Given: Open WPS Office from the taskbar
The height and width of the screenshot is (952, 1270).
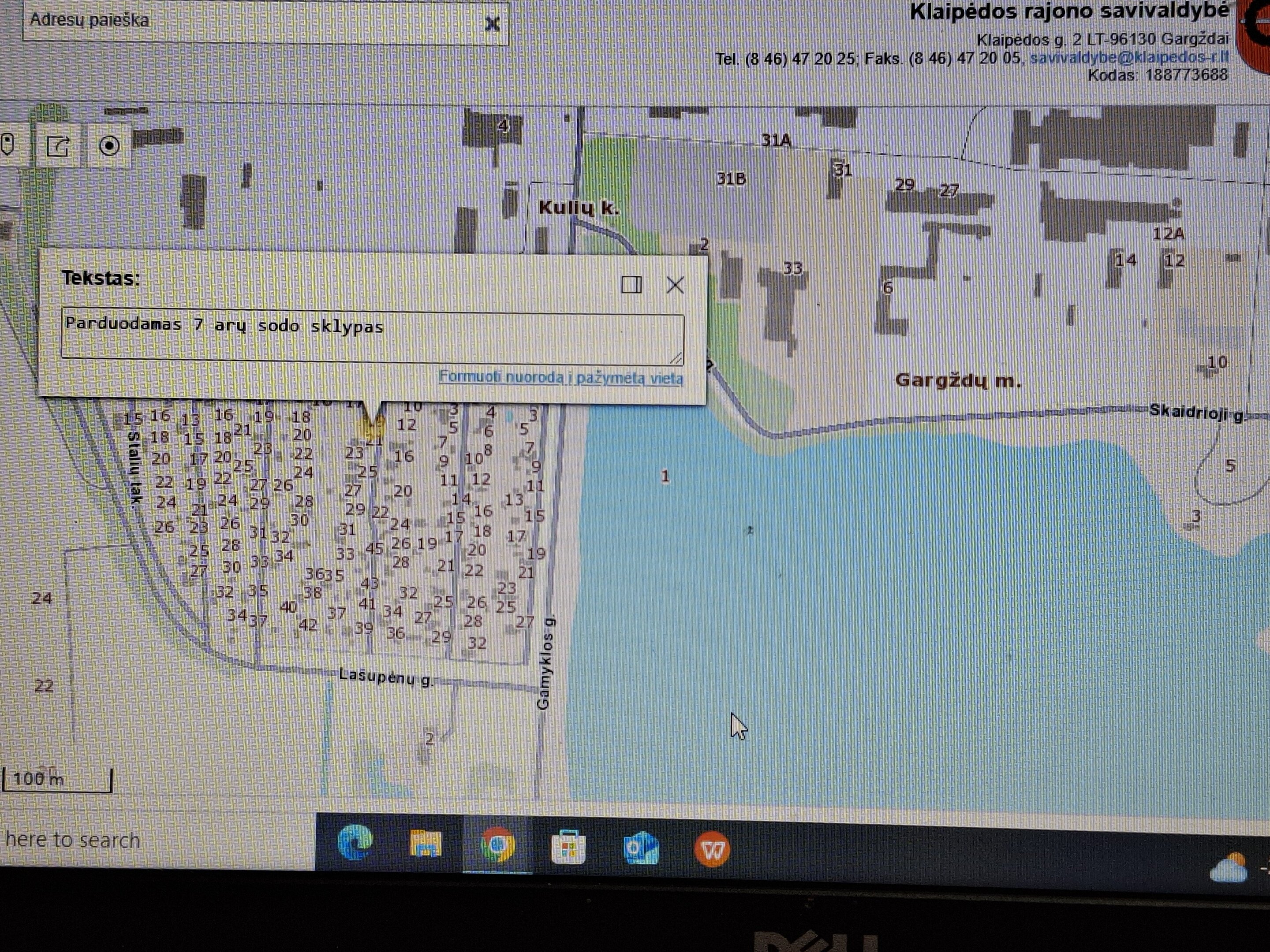Looking at the screenshot, I should [712, 849].
